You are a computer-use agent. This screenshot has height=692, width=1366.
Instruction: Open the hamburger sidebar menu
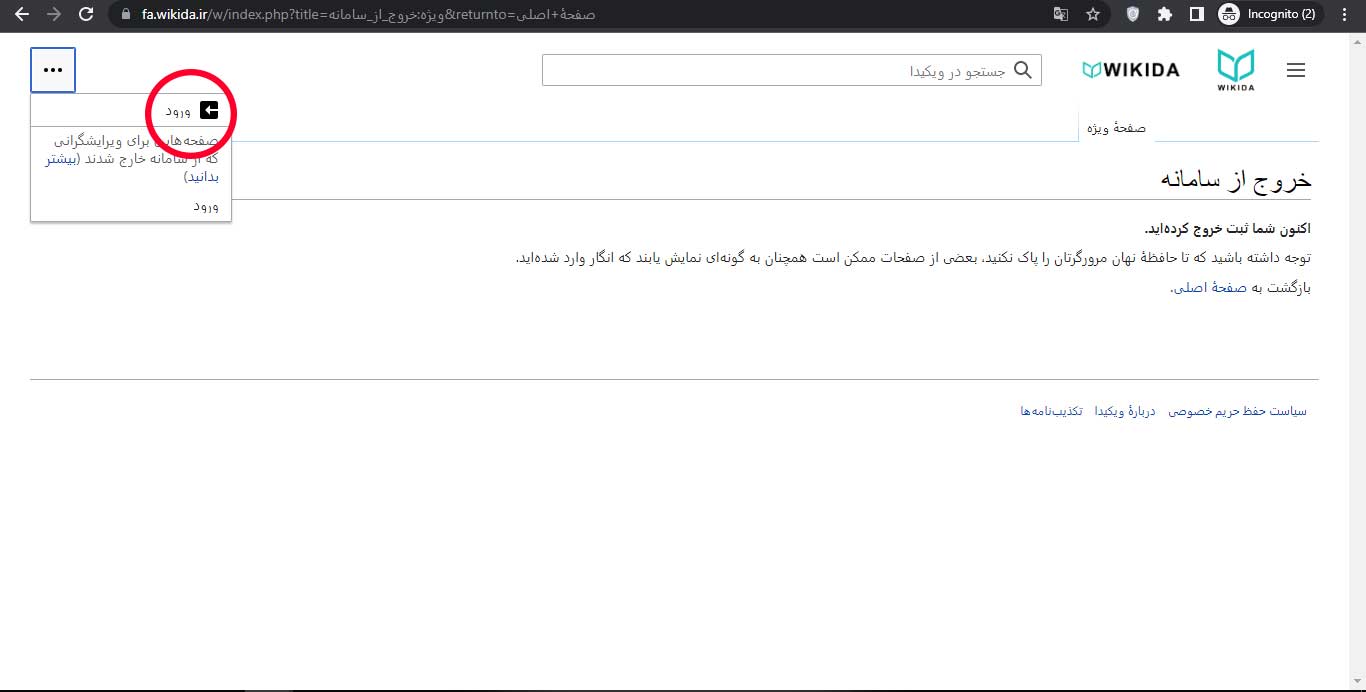tap(1296, 70)
